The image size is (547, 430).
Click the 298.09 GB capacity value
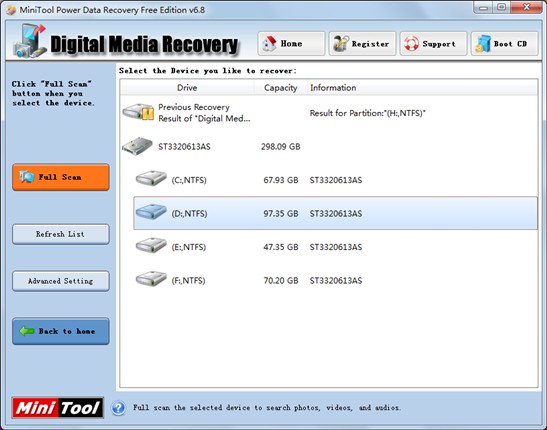point(280,146)
